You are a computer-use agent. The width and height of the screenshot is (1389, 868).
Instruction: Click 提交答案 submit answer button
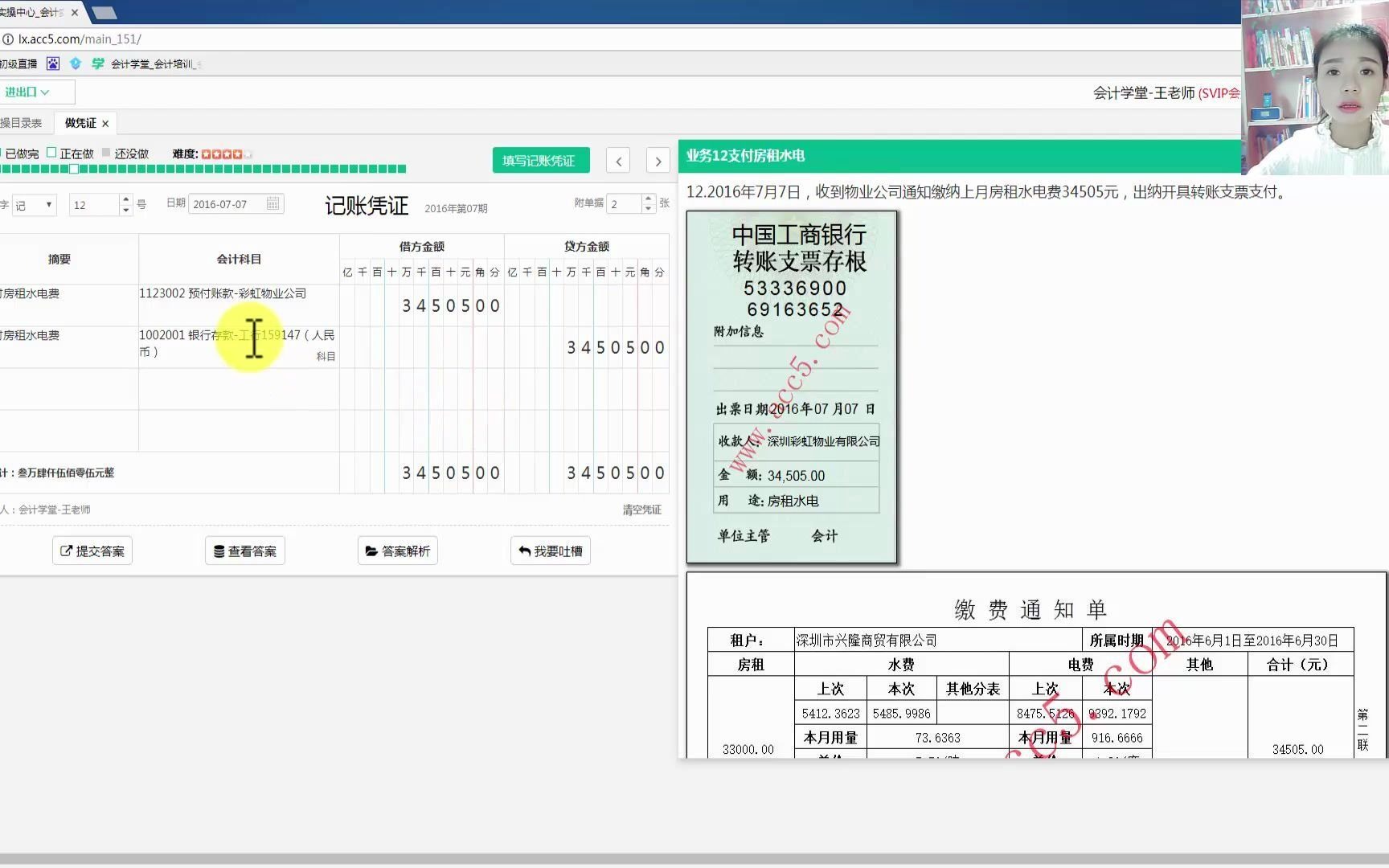click(92, 551)
